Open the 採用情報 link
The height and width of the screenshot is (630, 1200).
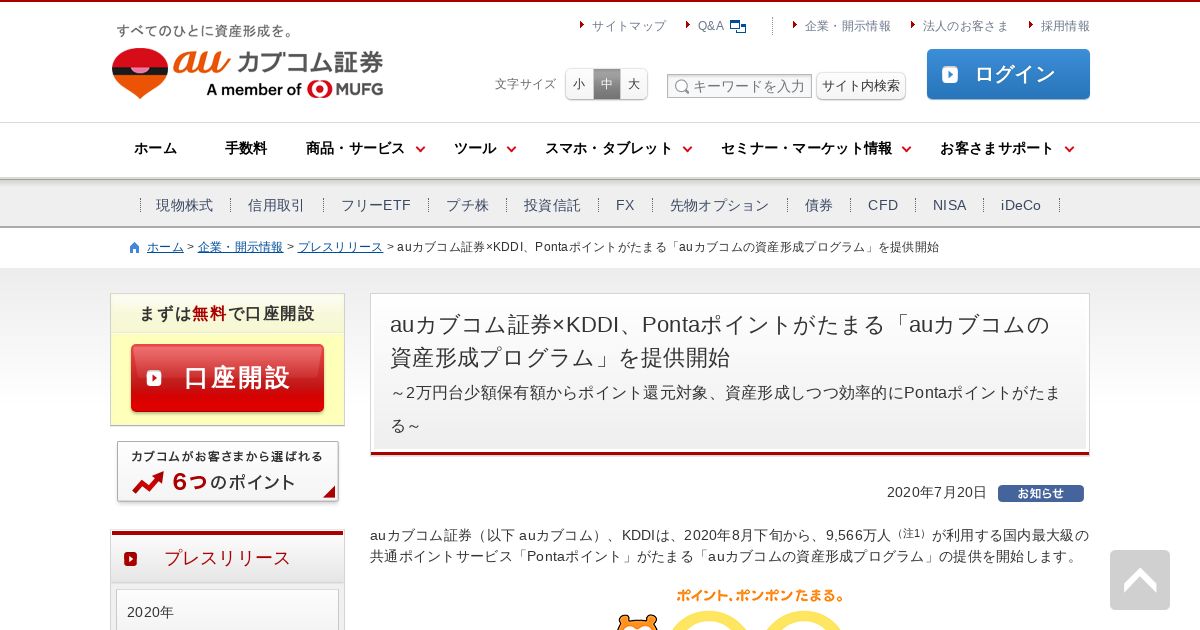click(x=1065, y=26)
